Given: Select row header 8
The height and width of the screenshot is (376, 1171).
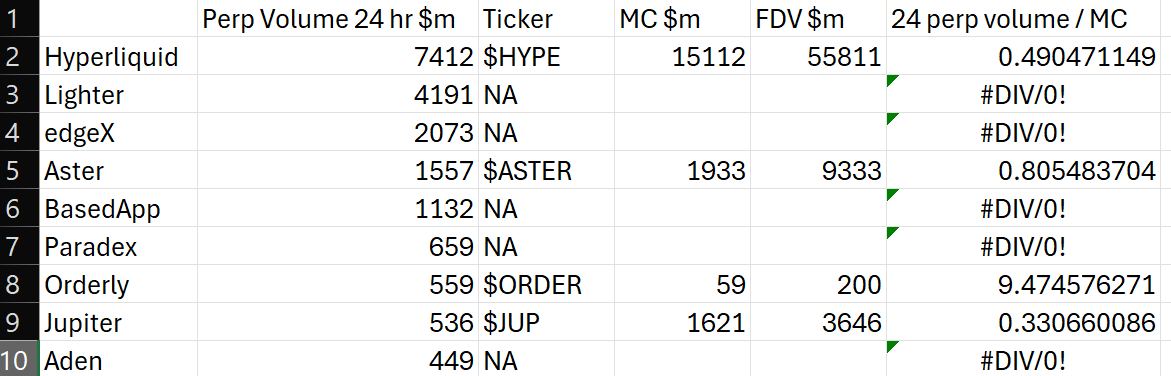Looking at the screenshot, I should (19, 284).
